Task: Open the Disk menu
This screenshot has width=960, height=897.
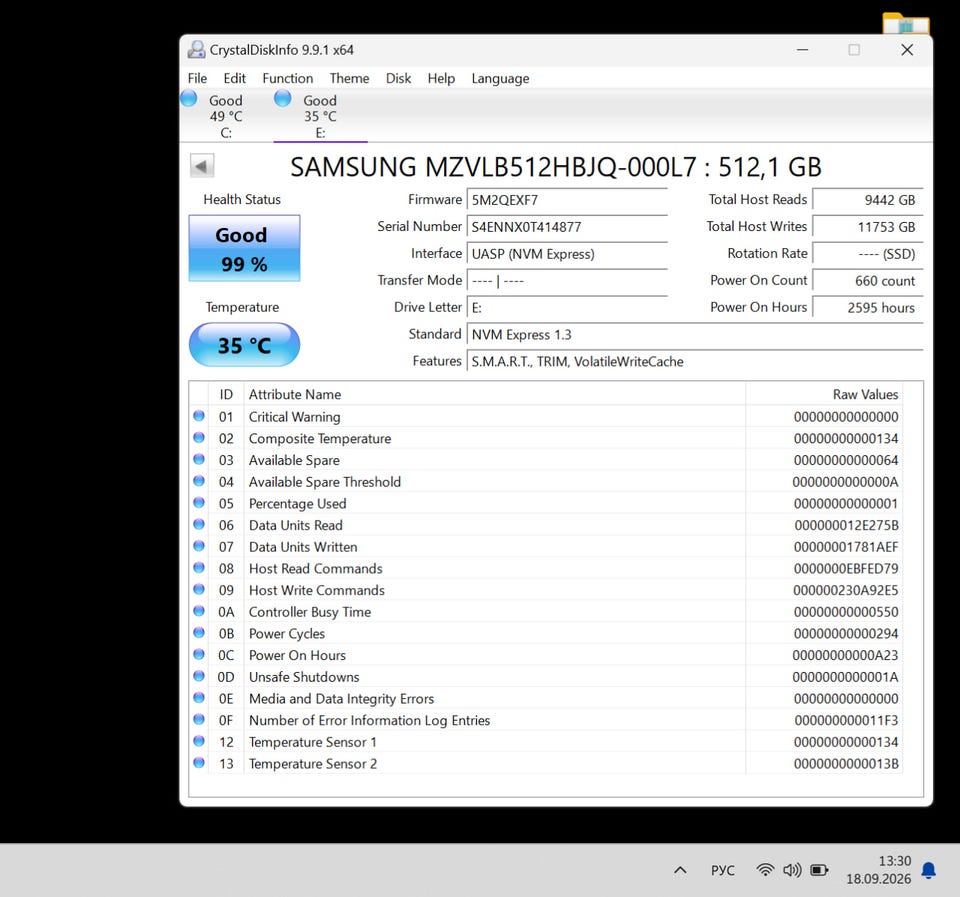Action: [398, 78]
